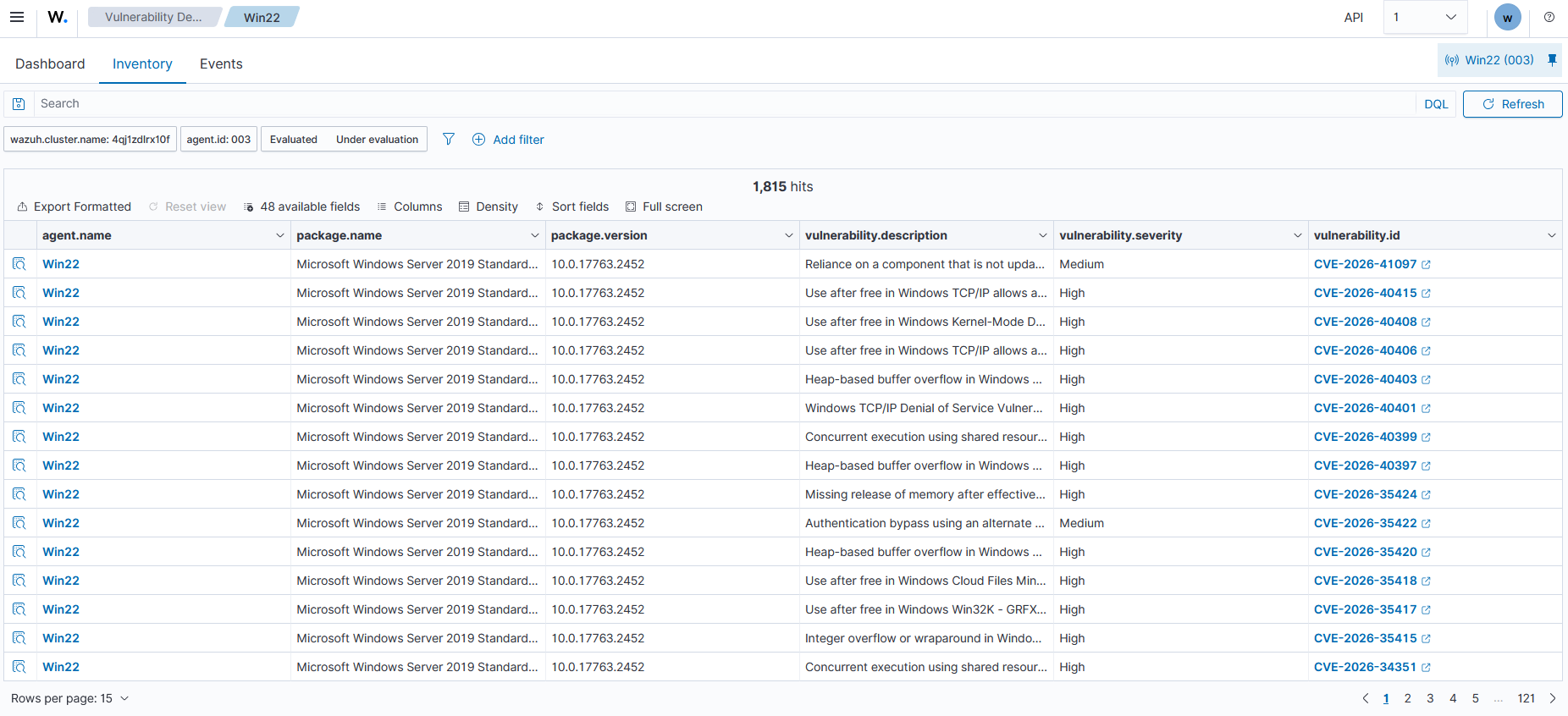
Task: Go to results page 3
Action: pyautogui.click(x=1430, y=698)
